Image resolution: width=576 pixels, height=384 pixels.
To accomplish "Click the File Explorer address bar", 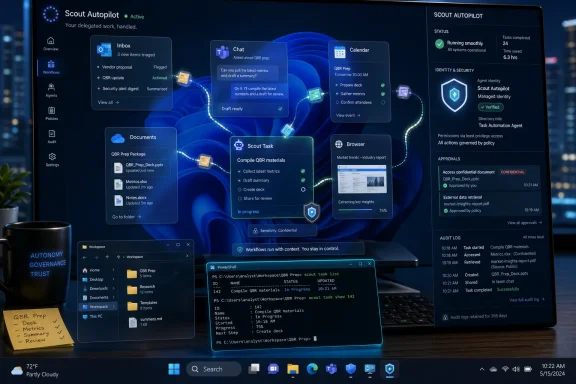I will [x=152, y=257].
